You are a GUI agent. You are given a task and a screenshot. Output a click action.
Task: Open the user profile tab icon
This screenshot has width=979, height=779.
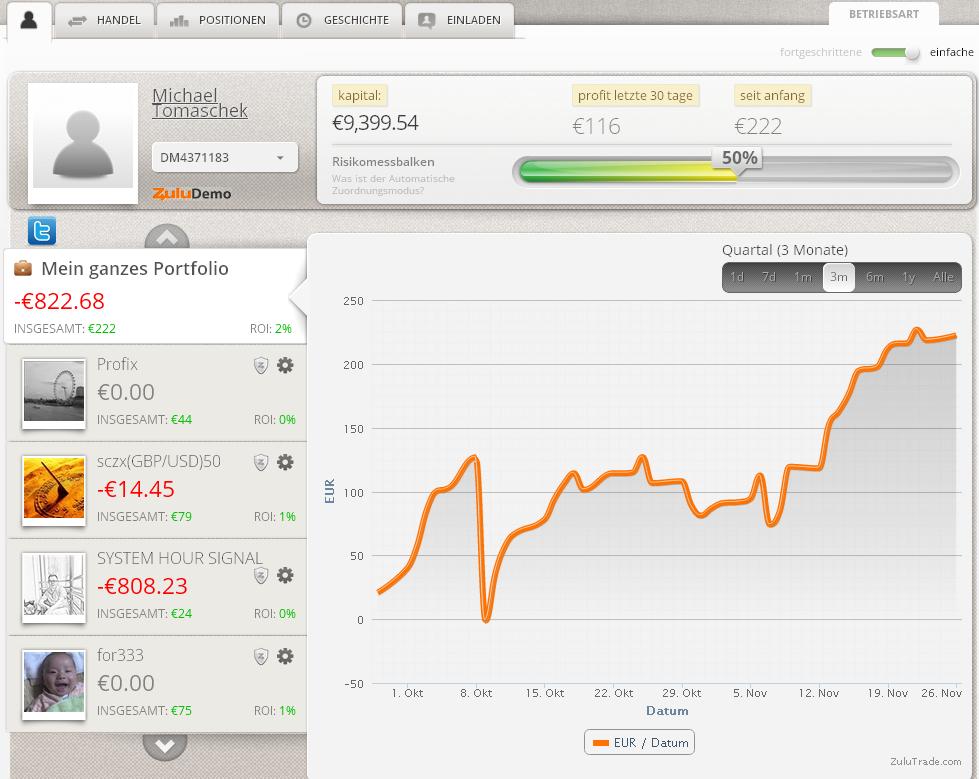[29, 19]
